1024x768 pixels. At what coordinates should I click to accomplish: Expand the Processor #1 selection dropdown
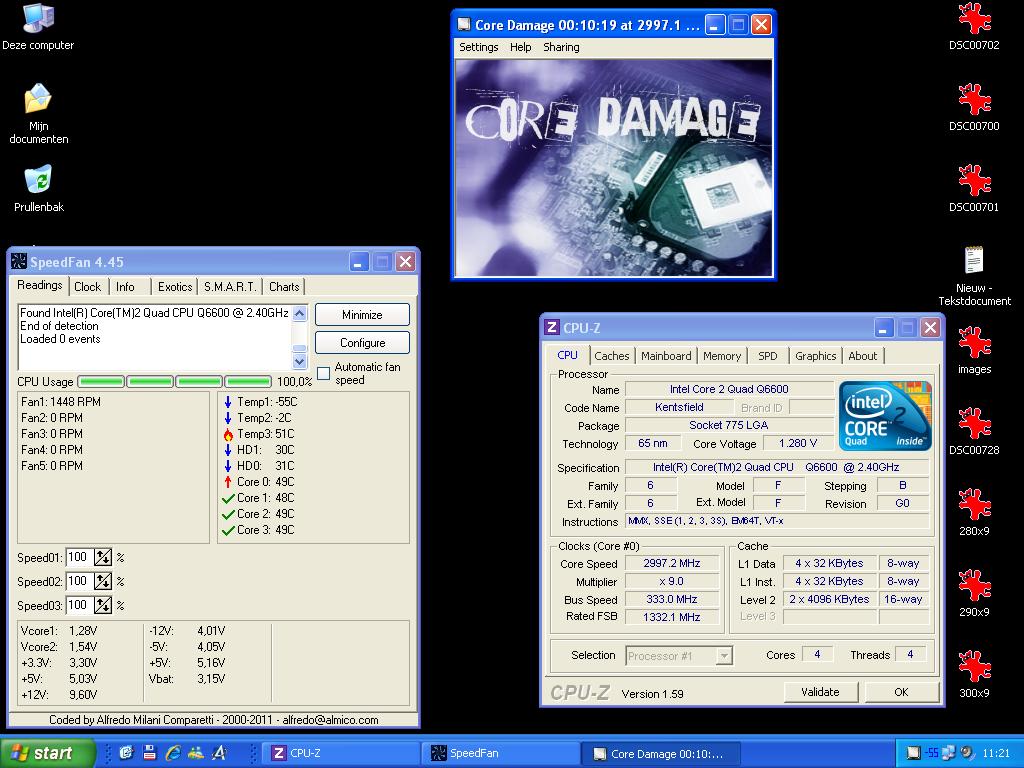pos(724,656)
